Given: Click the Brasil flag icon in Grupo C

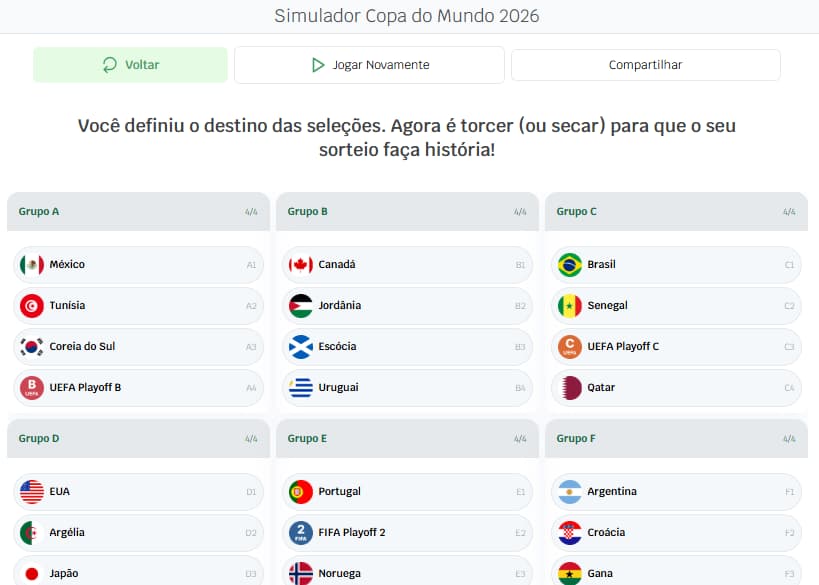Looking at the screenshot, I should [x=567, y=264].
